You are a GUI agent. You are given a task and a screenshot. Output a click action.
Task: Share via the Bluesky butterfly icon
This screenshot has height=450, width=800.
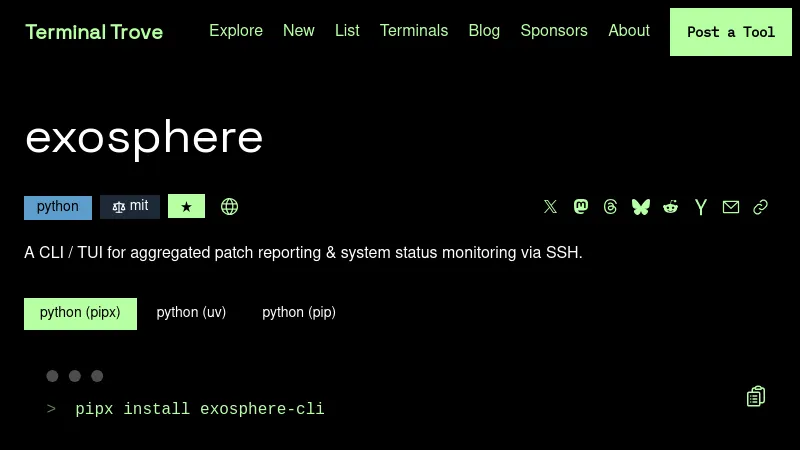[x=641, y=207]
